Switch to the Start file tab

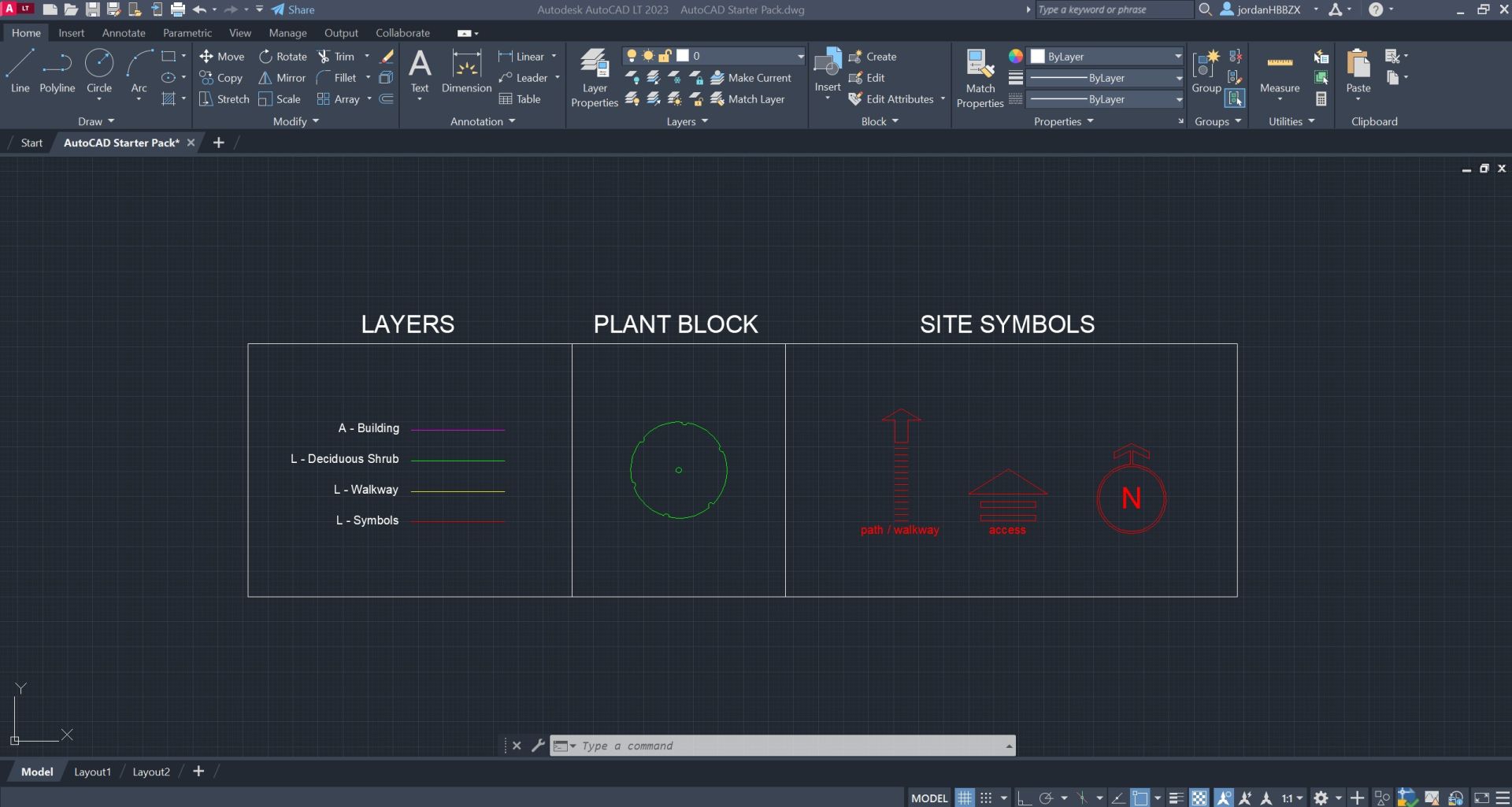(31, 143)
